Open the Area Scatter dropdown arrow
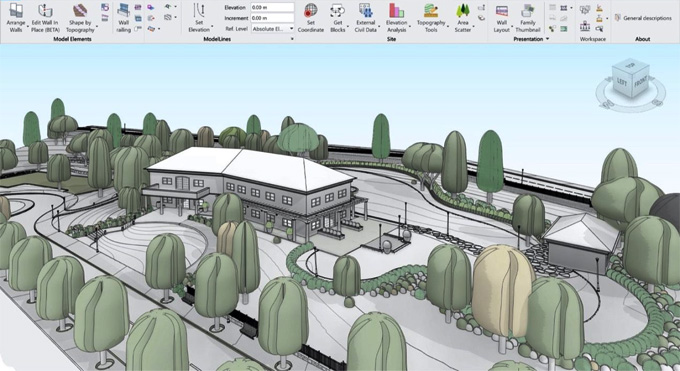This screenshot has height=371, width=680. pos(473,26)
